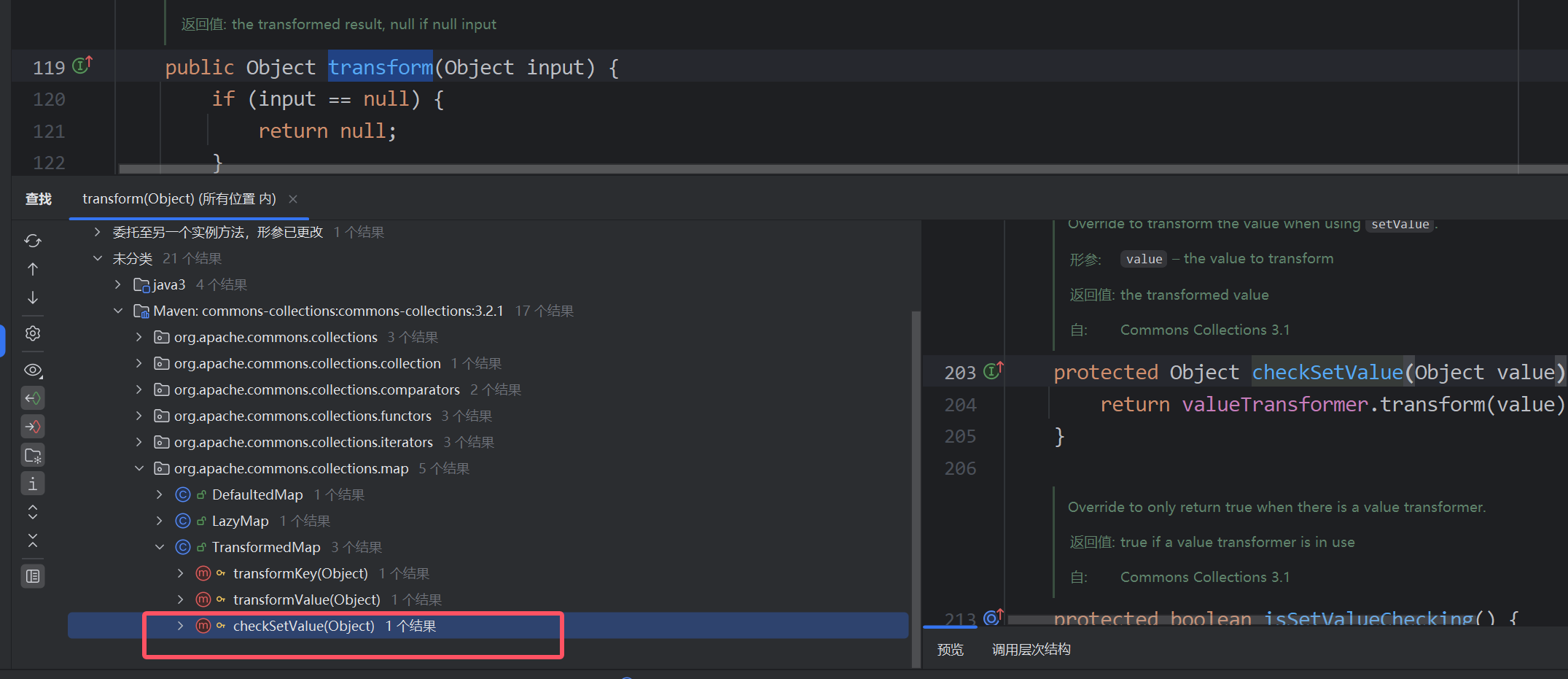Click find results vertical scrollbar
The image size is (1568, 679).
coord(916,489)
